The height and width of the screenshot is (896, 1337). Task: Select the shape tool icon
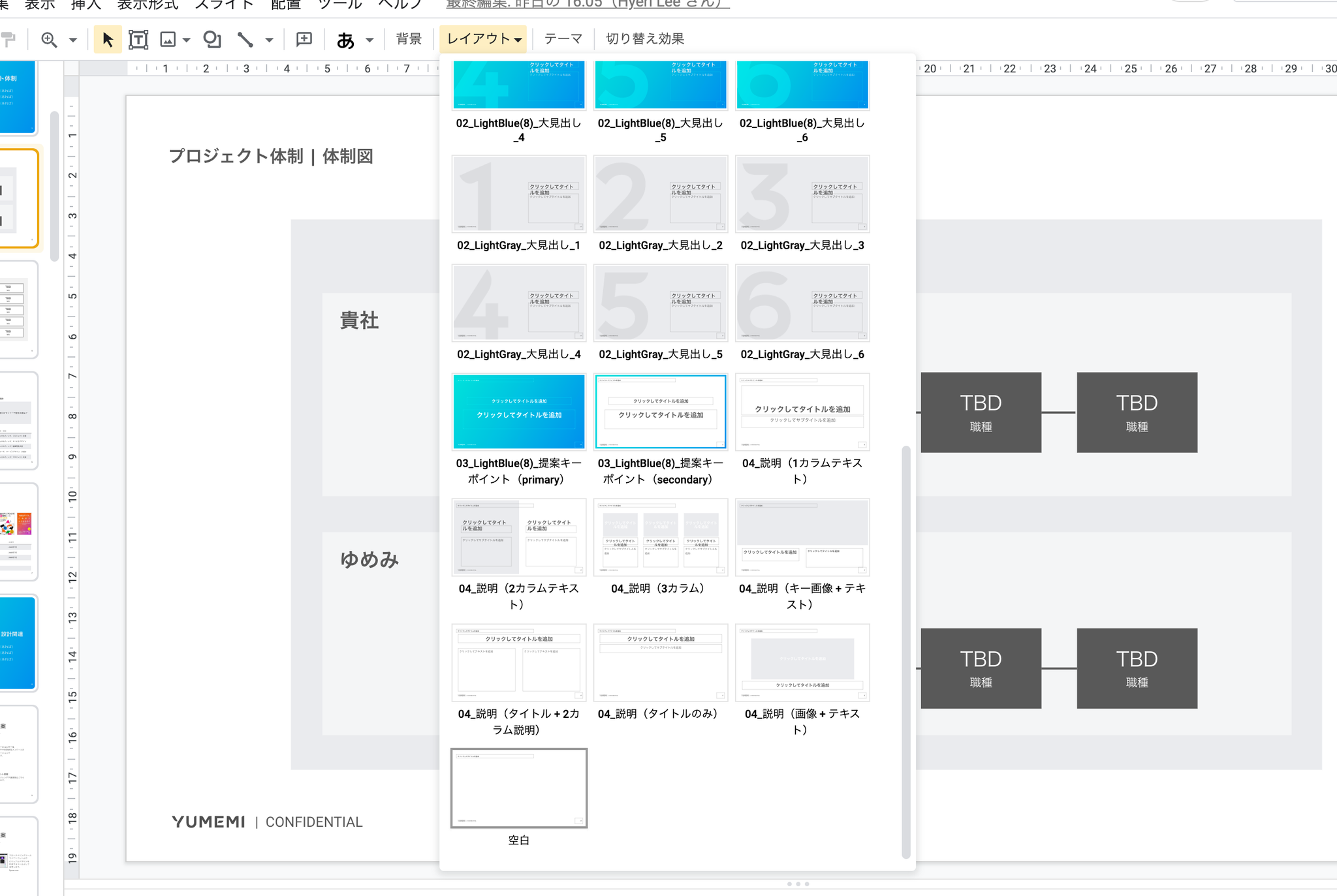point(212,39)
